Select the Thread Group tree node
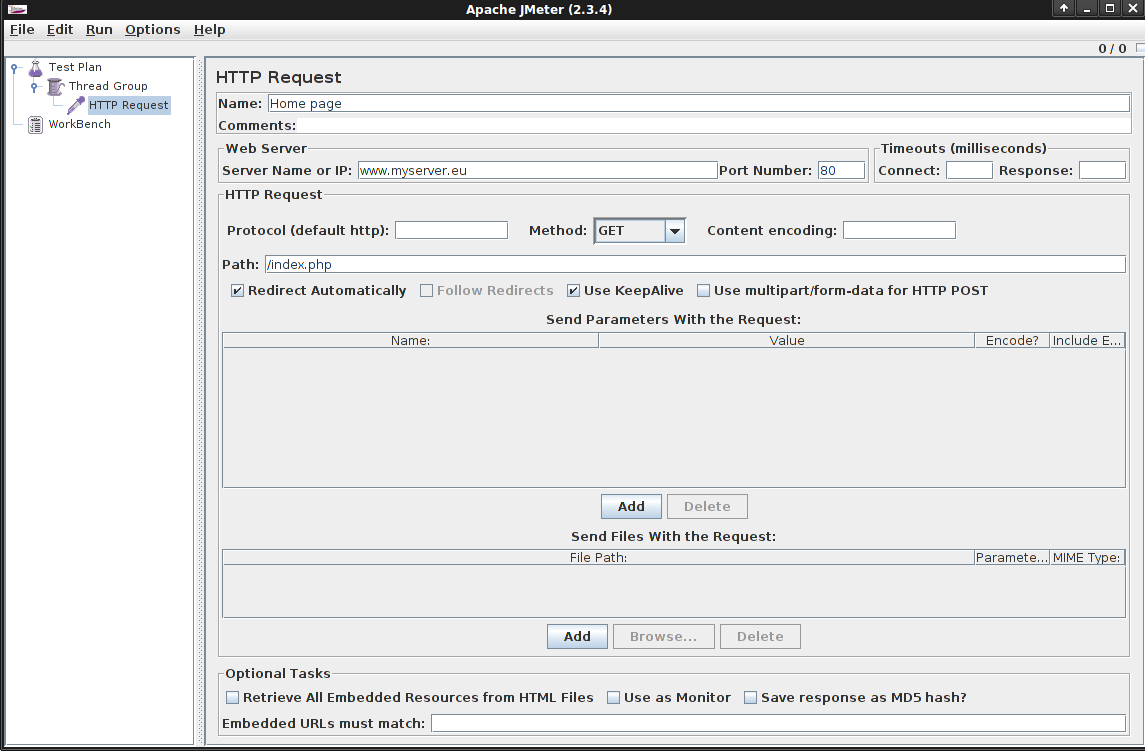This screenshot has width=1145, height=751. [108, 86]
